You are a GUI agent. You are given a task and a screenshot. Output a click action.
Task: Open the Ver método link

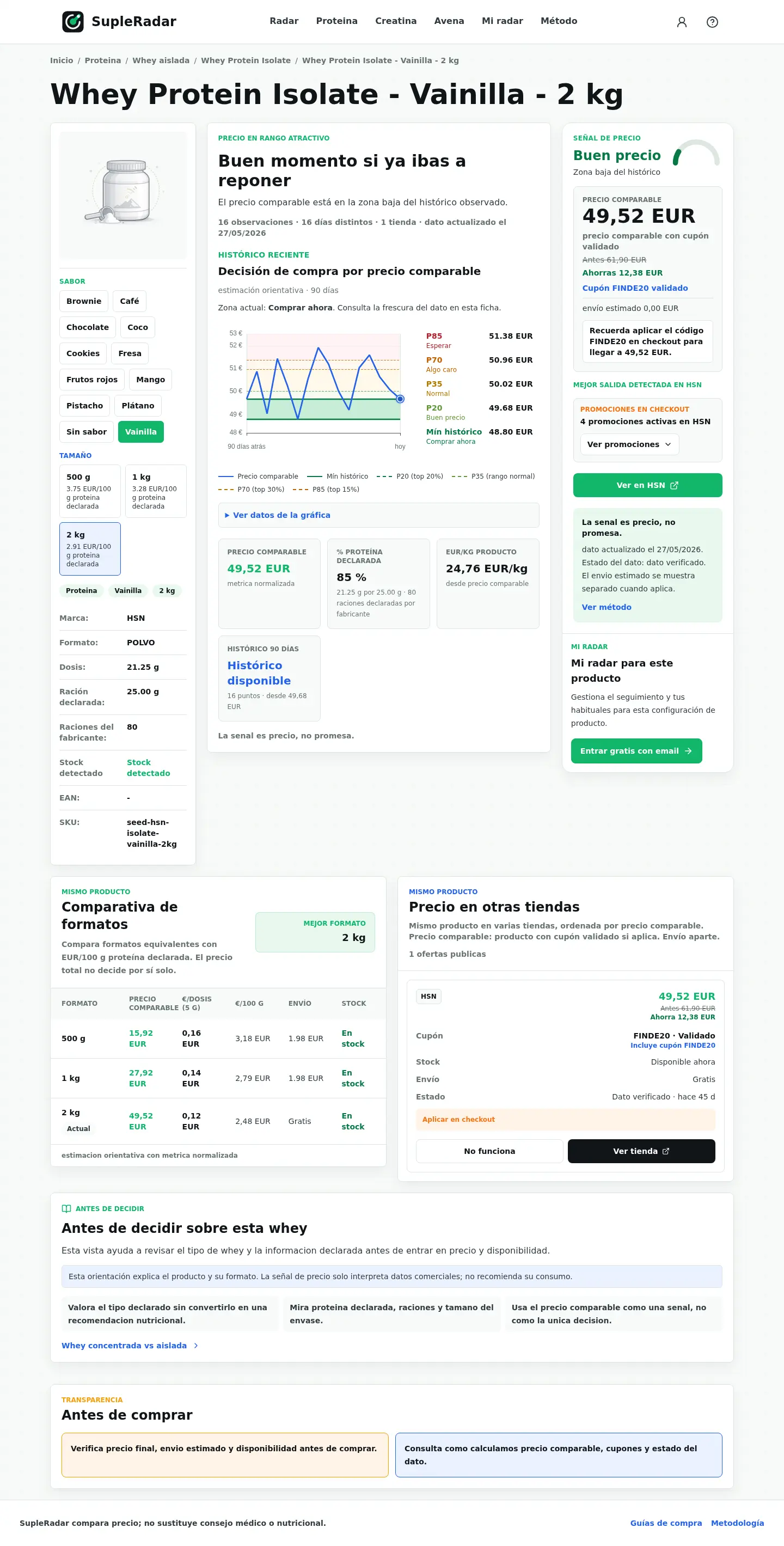point(607,607)
